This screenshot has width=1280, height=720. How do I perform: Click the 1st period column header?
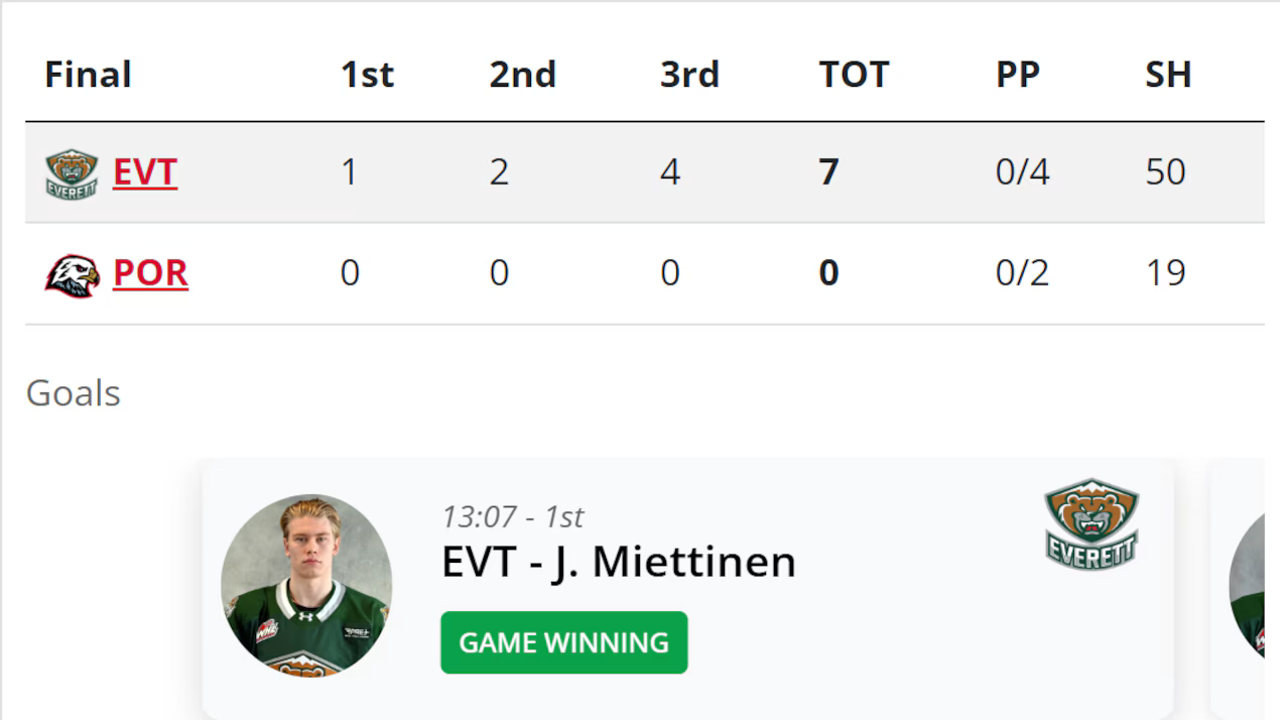[367, 75]
